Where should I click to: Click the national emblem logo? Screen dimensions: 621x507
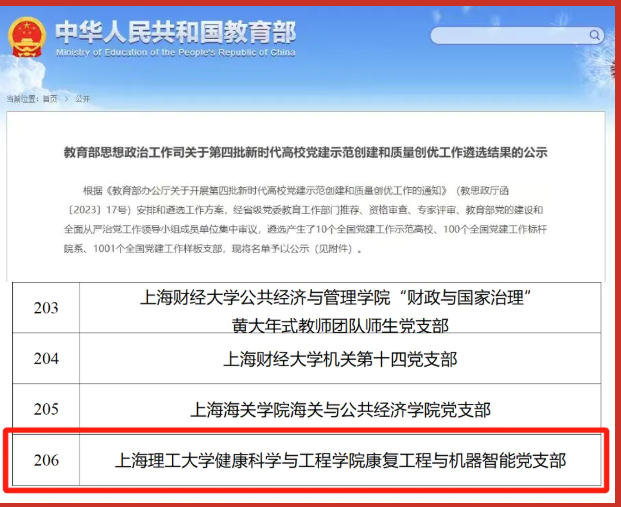tap(28, 36)
